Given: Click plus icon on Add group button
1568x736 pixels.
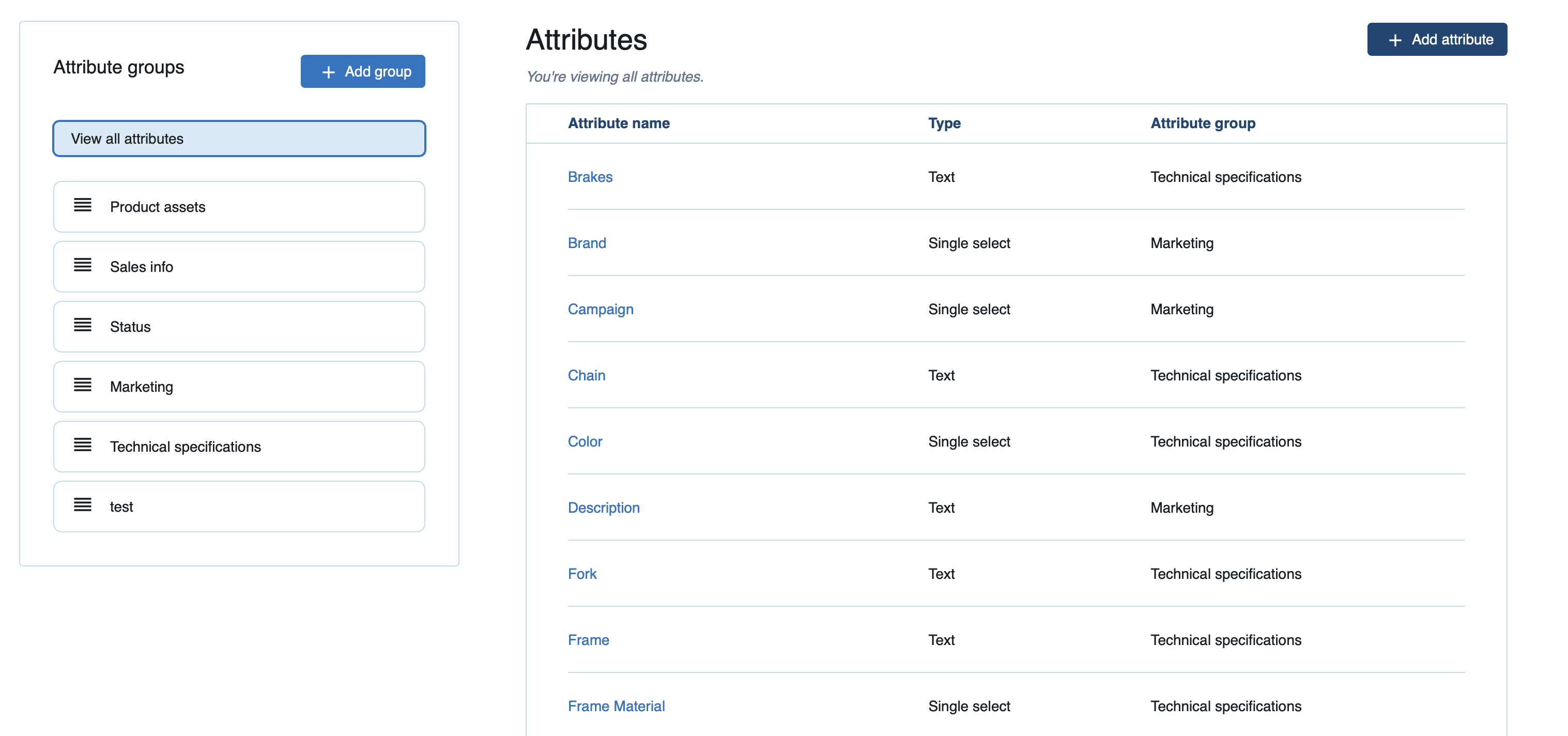Looking at the screenshot, I should [x=329, y=72].
